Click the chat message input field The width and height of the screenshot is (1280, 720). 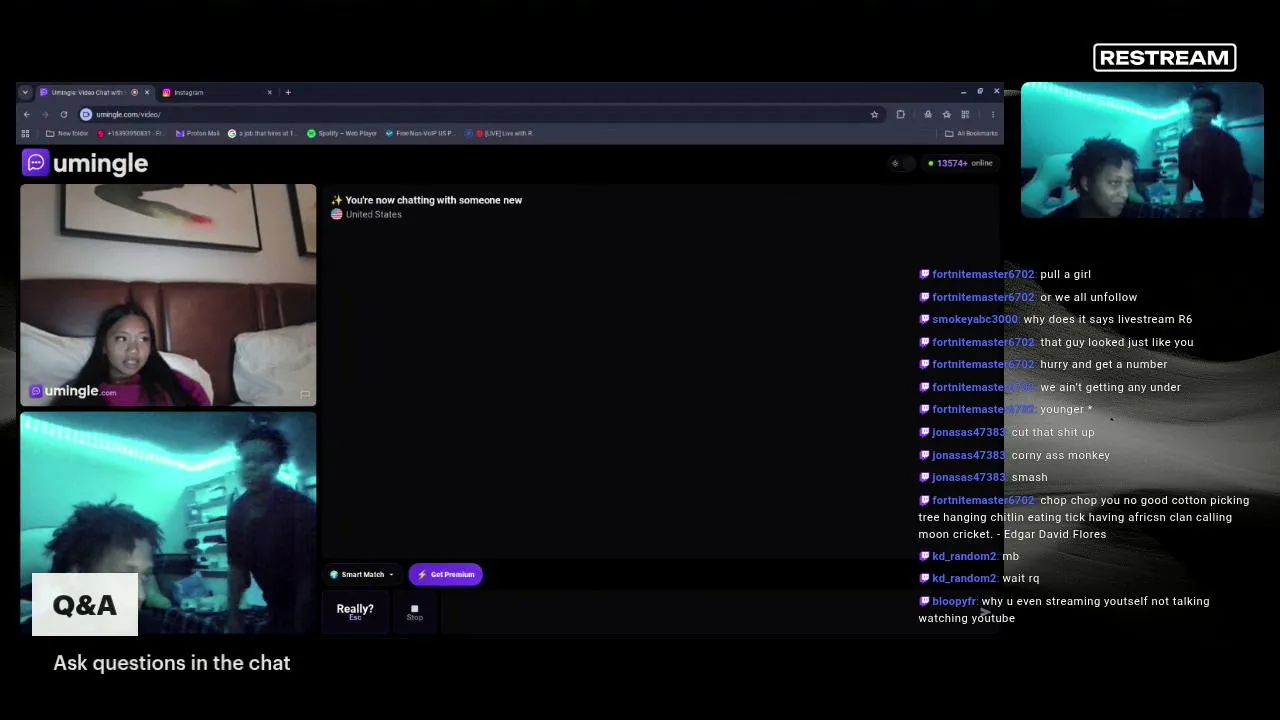718,612
